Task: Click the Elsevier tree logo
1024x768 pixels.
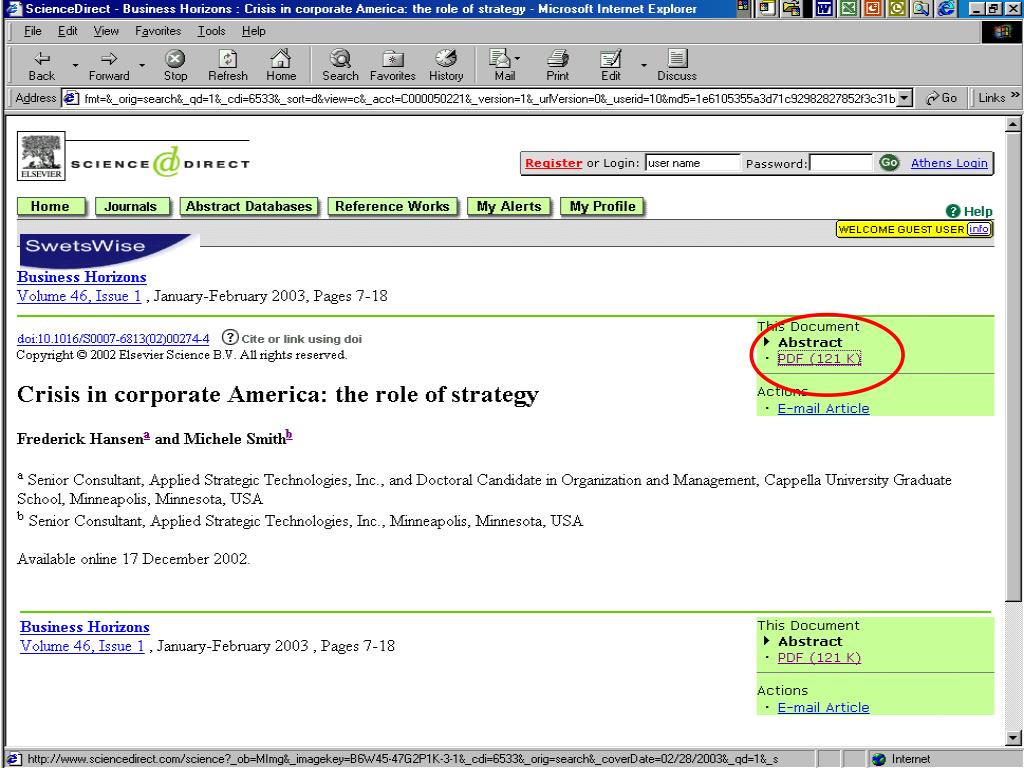Action: [41, 155]
